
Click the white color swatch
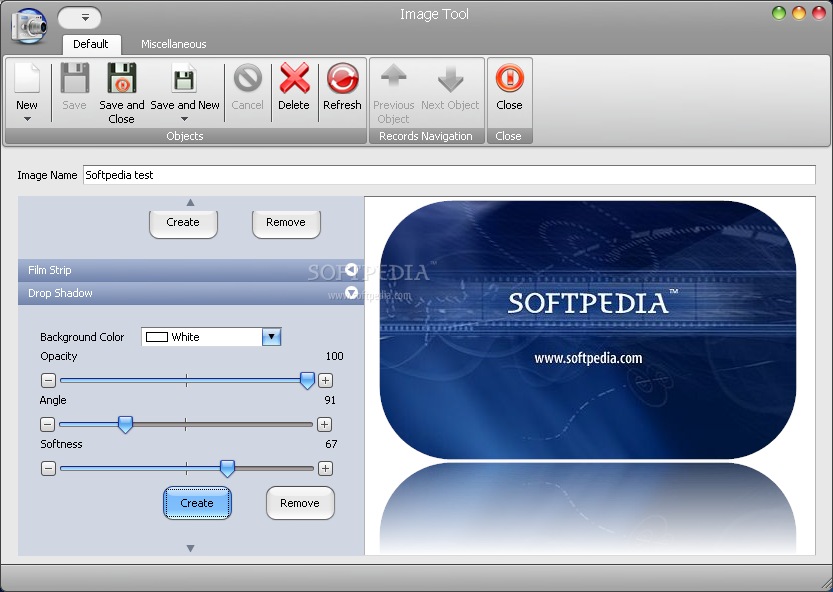tap(157, 337)
